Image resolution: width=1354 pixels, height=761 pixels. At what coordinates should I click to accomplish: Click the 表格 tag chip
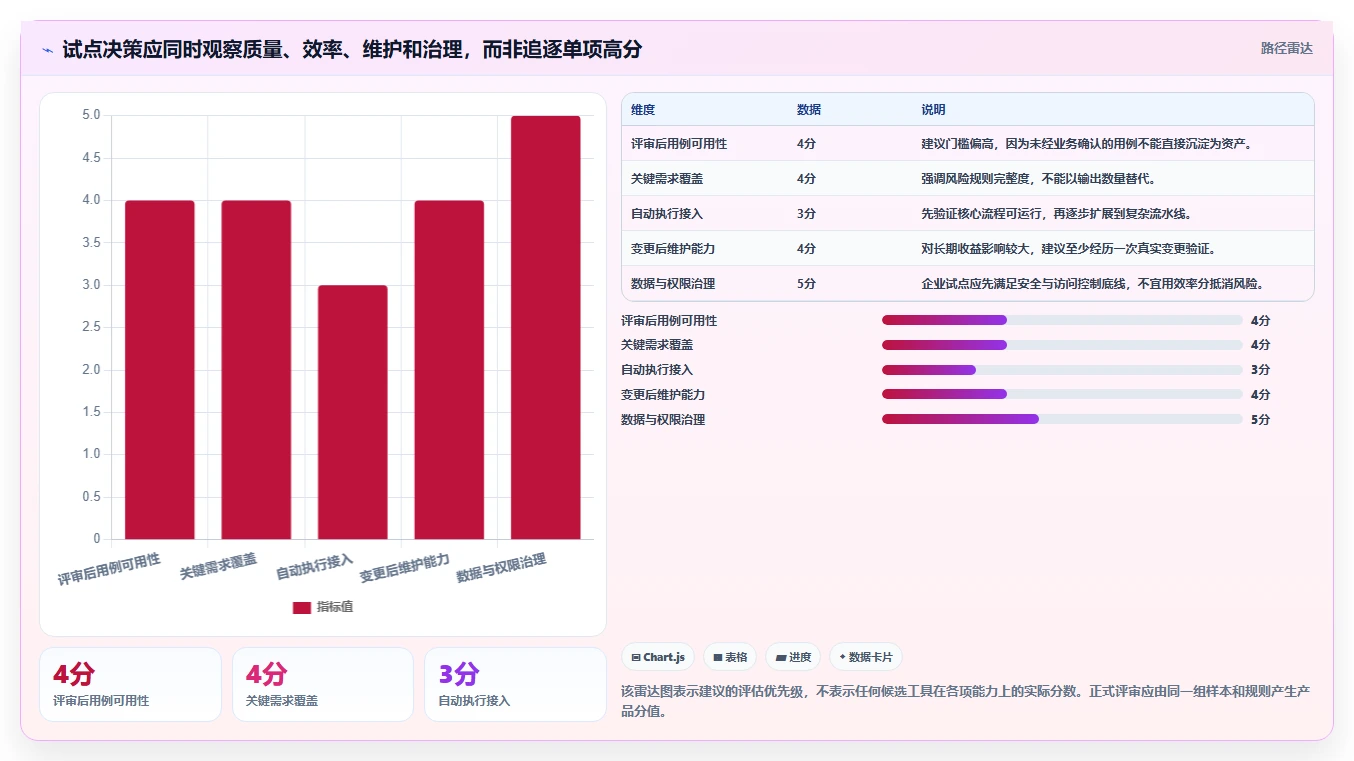click(x=730, y=657)
